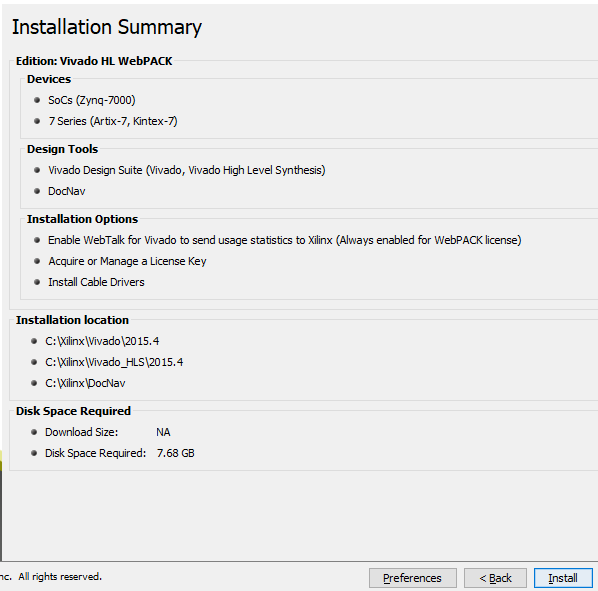Select 'Acquire or Manage a License Key'
Screen dimensions: 598x591
pos(127,261)
